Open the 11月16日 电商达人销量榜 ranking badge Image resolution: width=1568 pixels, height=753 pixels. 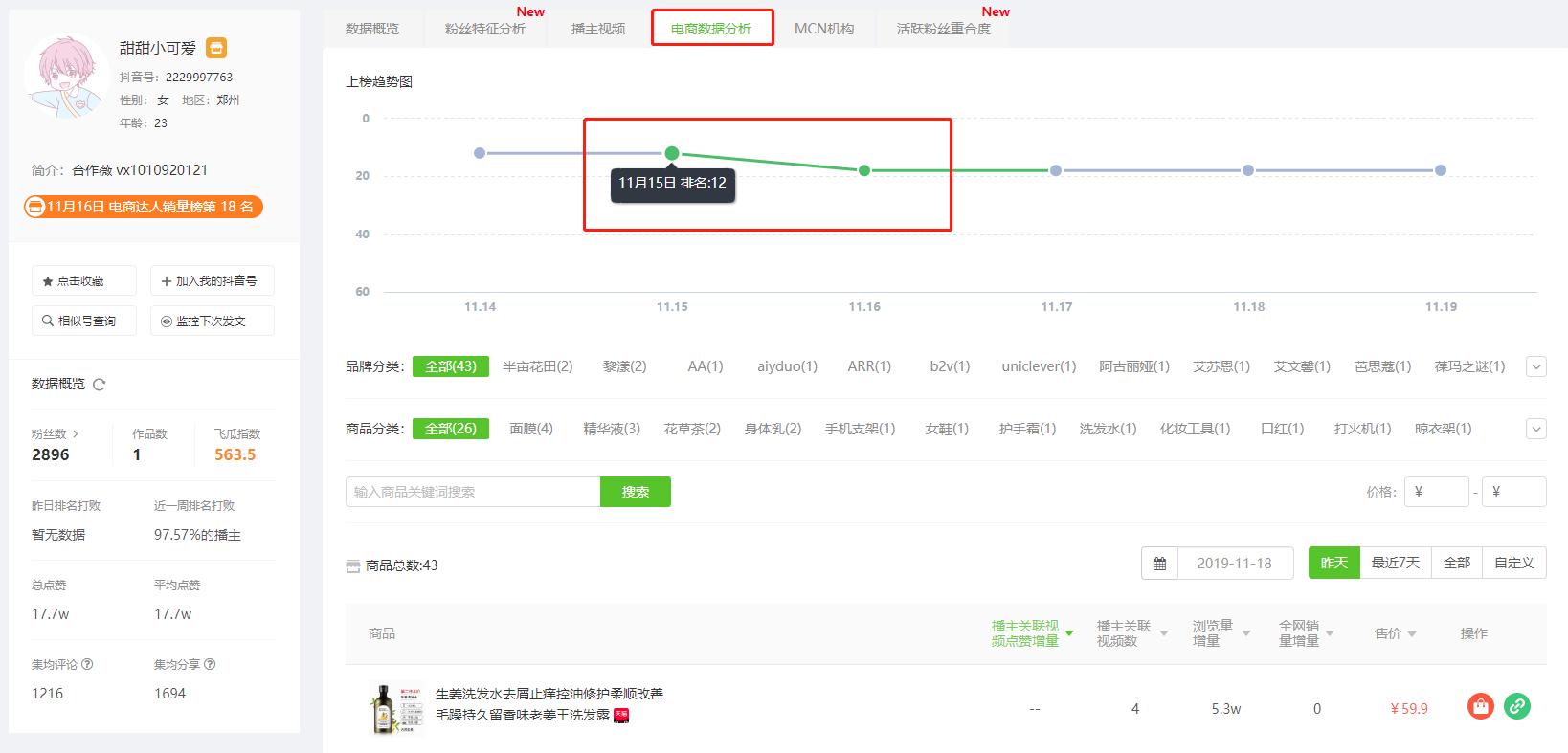[x=144, y=207]
